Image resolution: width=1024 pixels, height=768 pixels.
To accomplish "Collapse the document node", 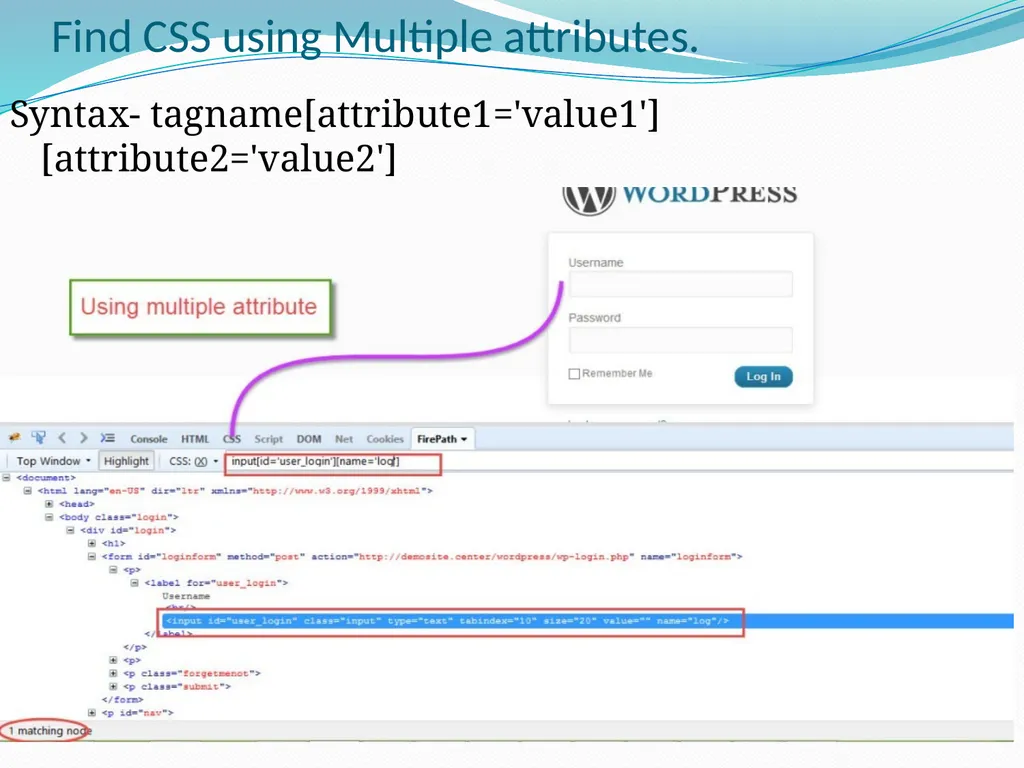I will point(7,477).
